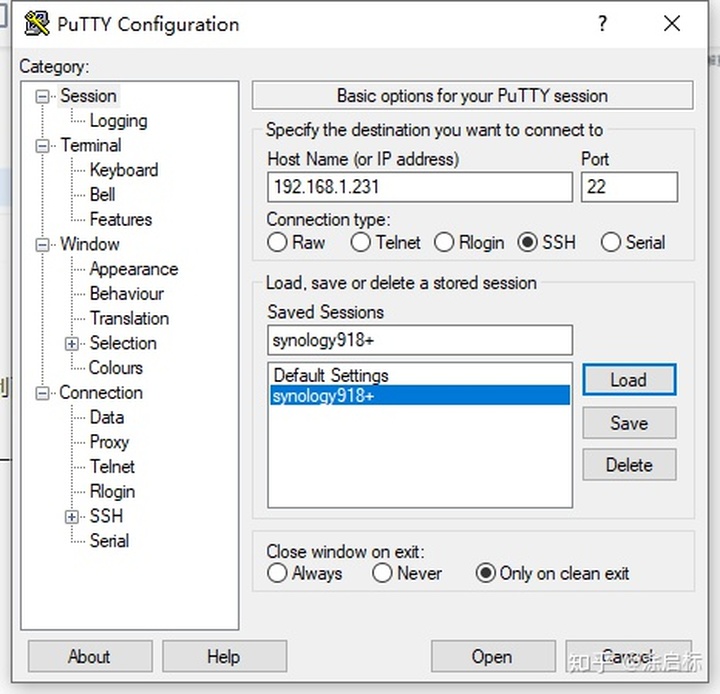The width and height of the screenshot is (720, 694).
Task: Set close window on exit to Always
Action: 277,573
